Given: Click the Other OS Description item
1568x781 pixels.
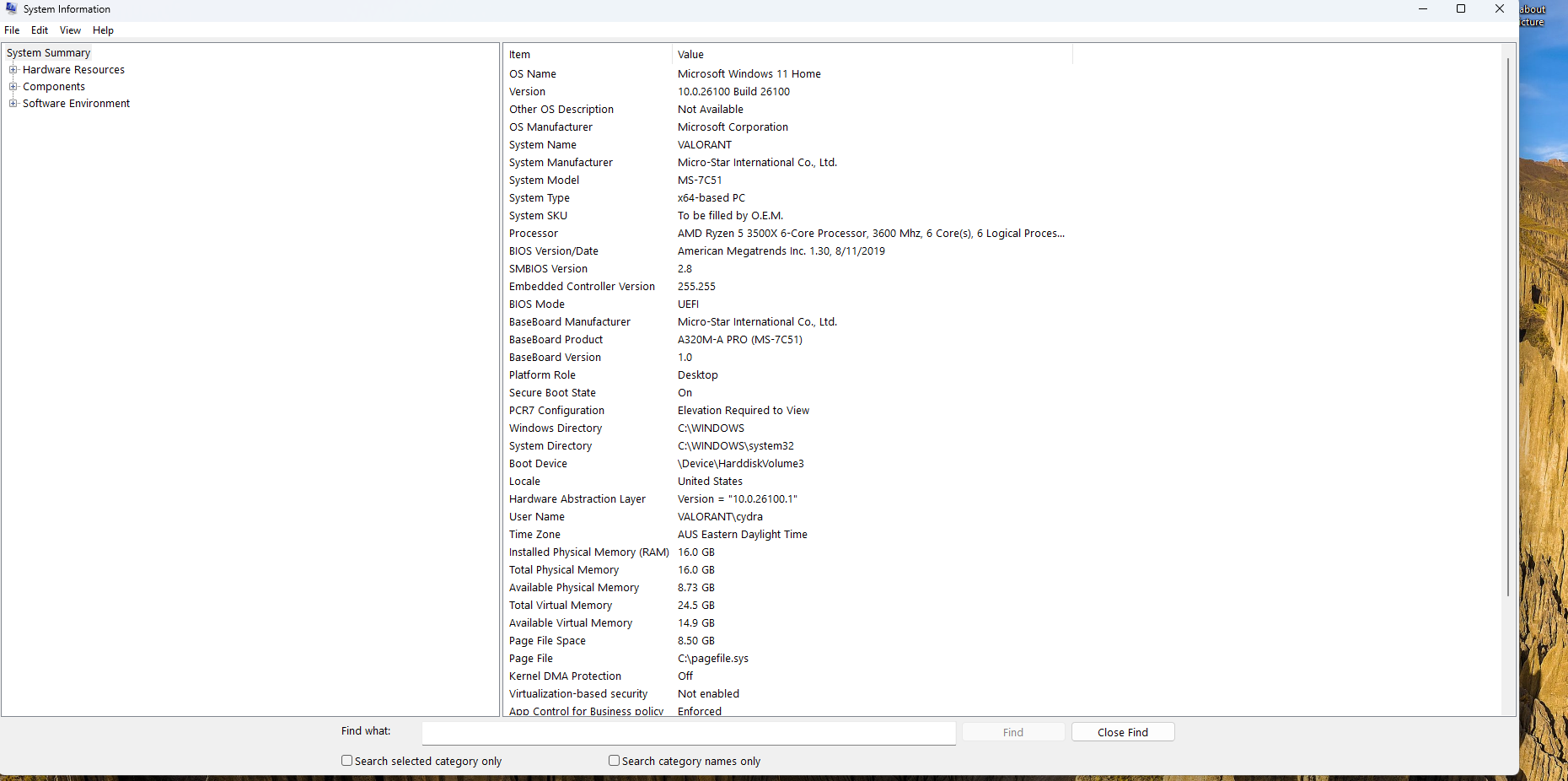Looking at the screenshot, I should pyautogui.click(x=561, y=110).
